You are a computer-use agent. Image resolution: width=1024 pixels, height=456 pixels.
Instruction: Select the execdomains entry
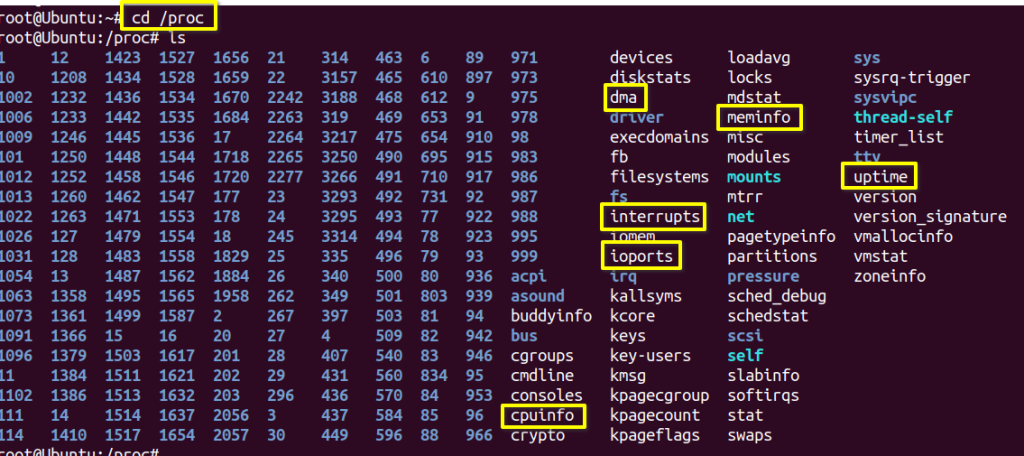tap(659, 137)
